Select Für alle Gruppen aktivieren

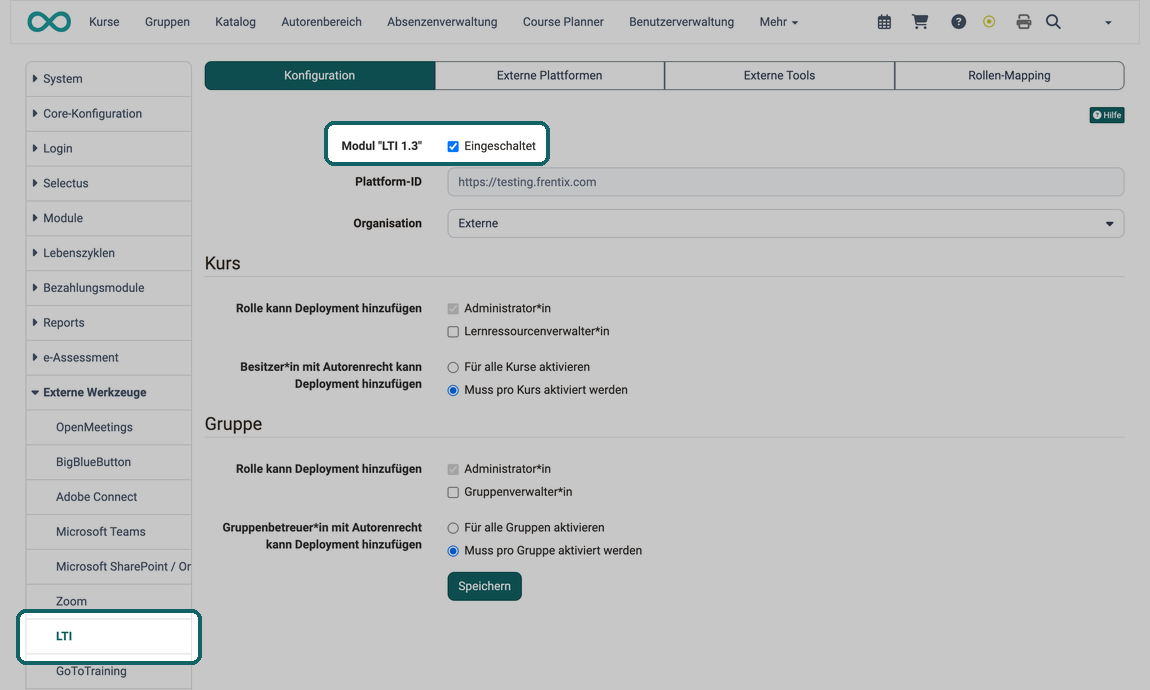453,528
